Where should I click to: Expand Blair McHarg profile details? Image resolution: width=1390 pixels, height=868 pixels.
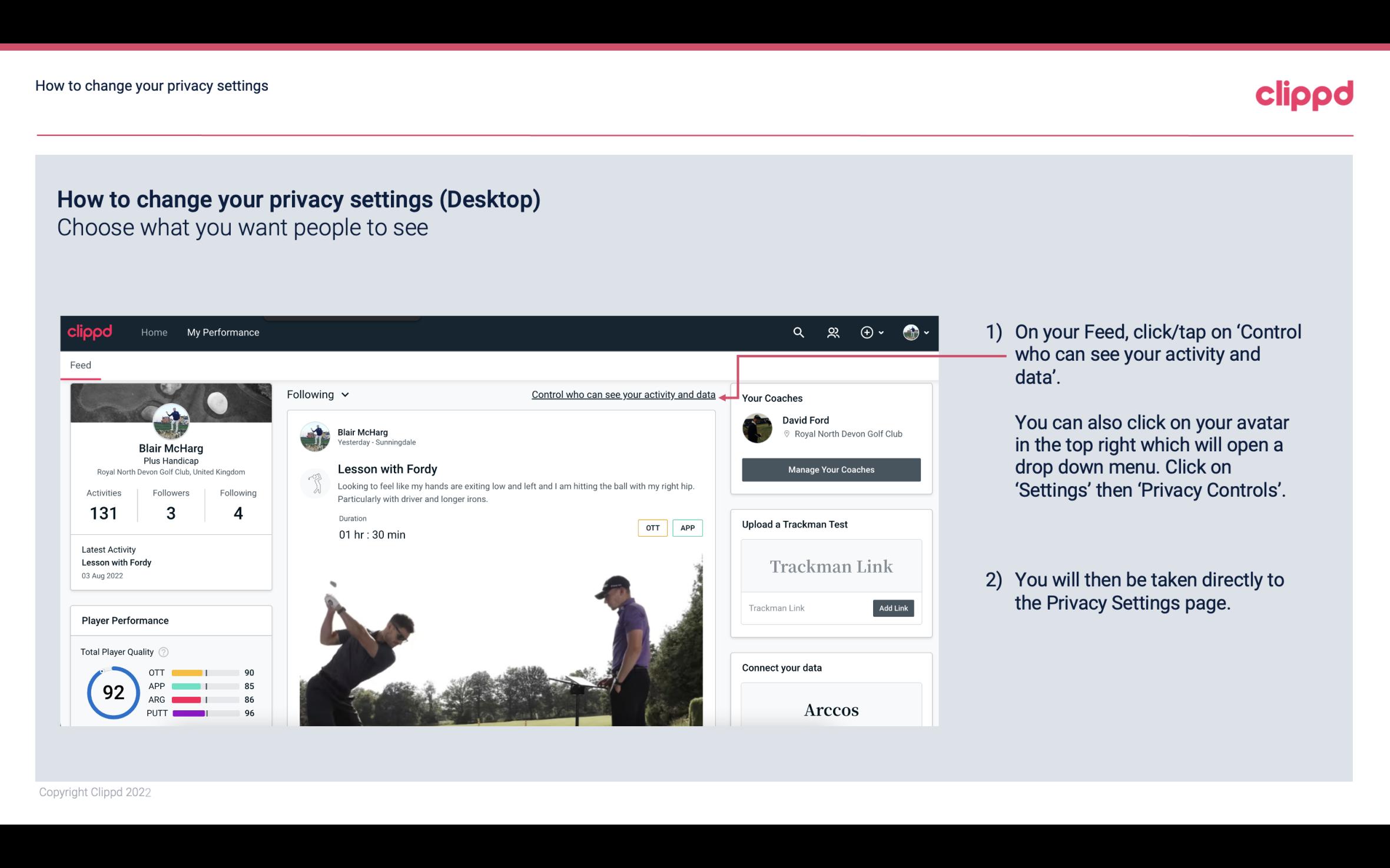[170, 447]
